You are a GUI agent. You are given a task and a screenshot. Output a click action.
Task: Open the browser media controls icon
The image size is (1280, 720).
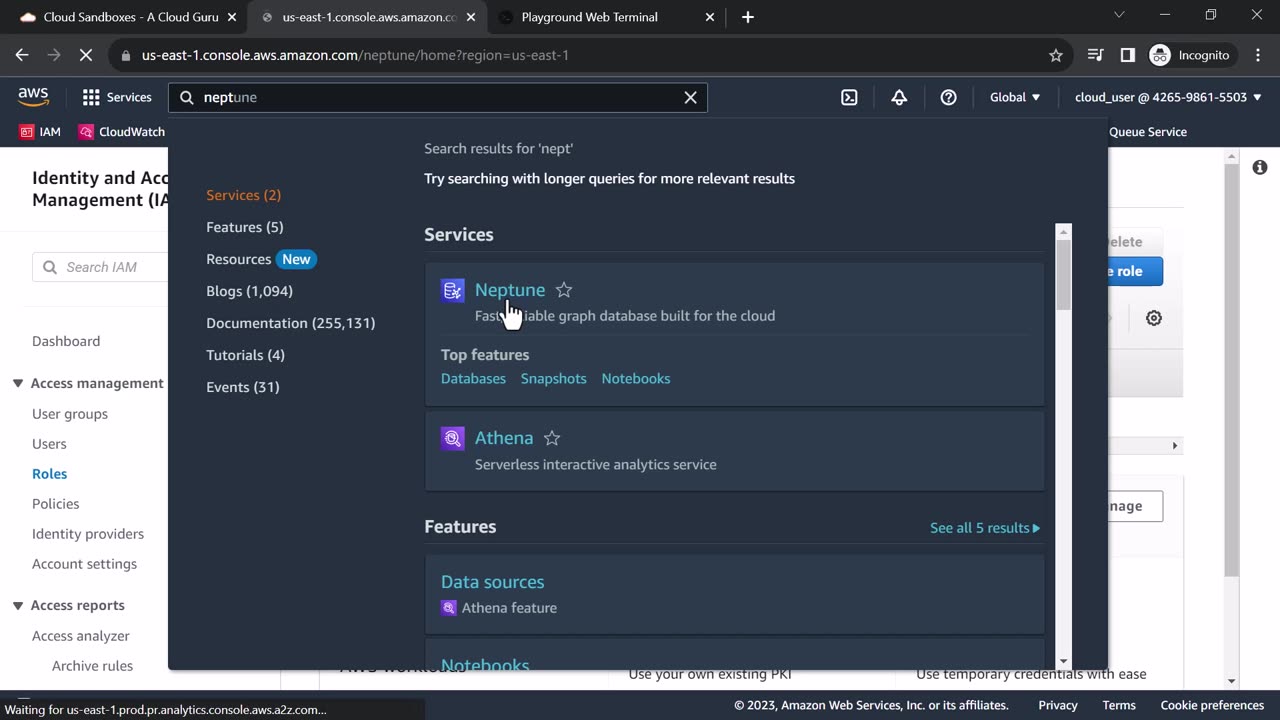tap(1096, 55)
